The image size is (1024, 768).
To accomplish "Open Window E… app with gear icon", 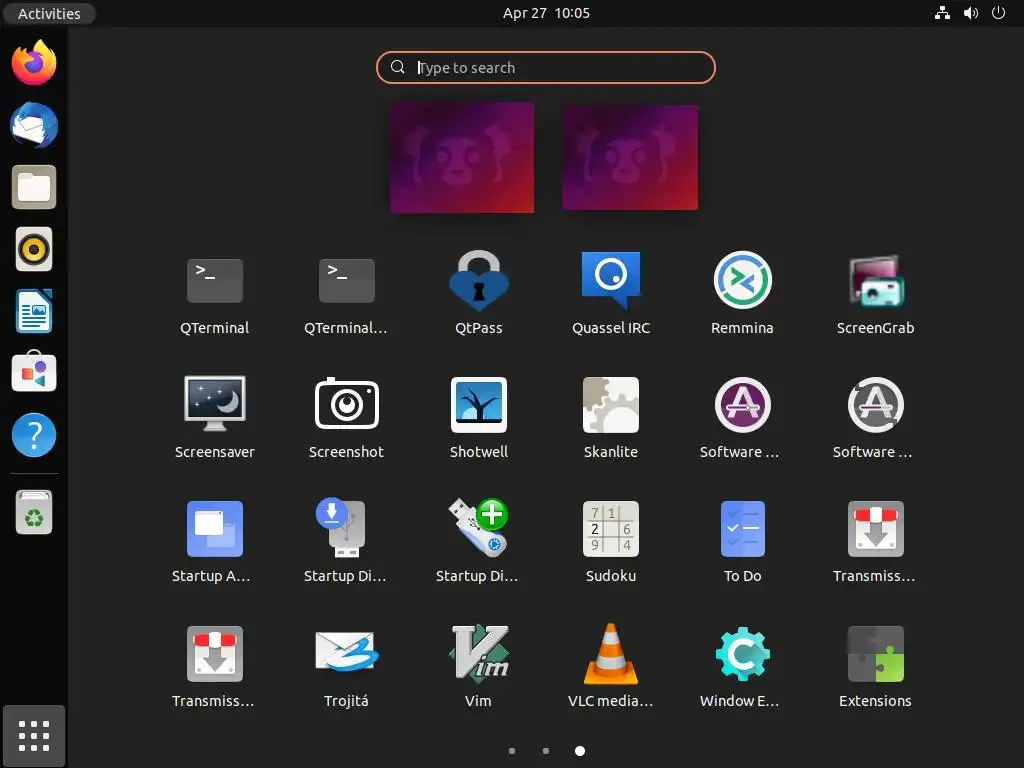I will coord(743,654).
